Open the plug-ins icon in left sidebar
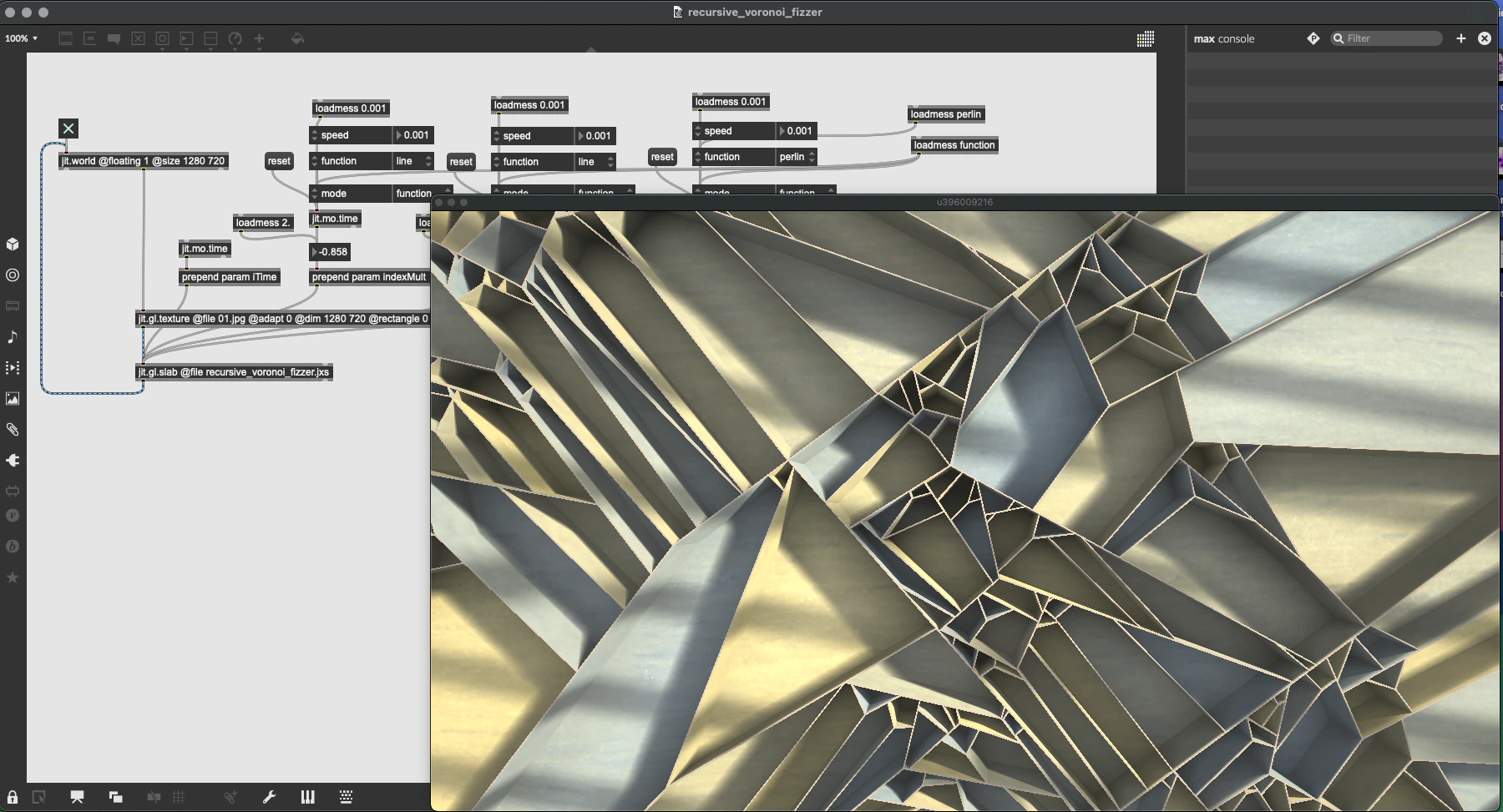 pos(13,491)
